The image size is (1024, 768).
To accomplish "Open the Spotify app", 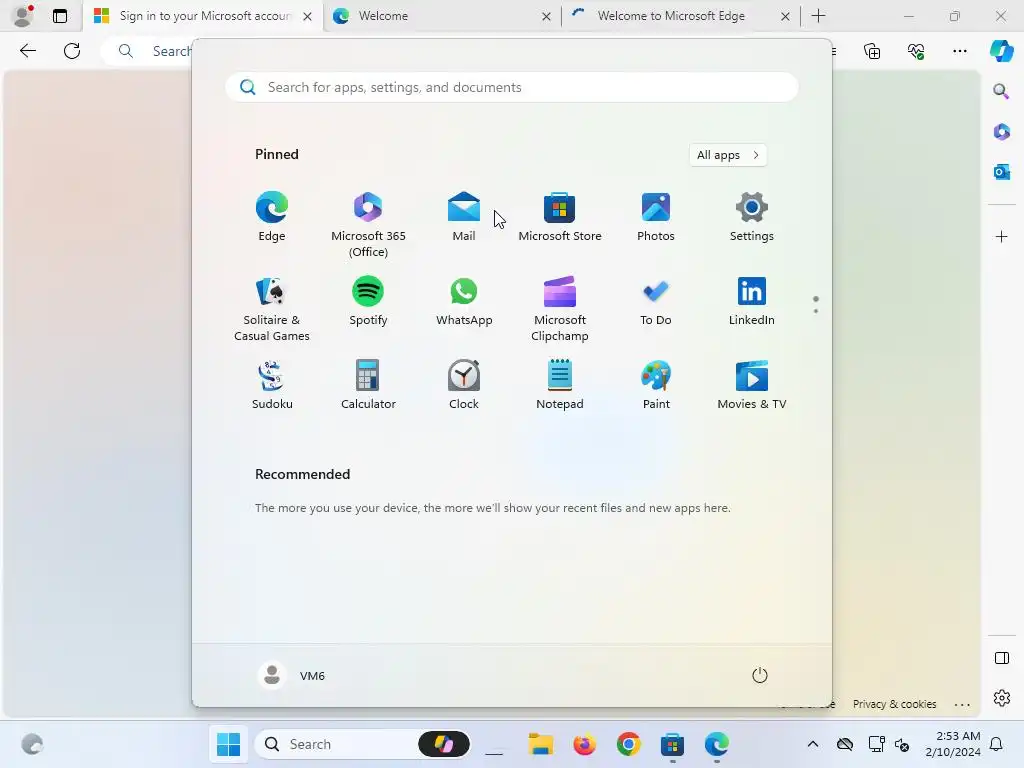I will [x=368, y=301].
